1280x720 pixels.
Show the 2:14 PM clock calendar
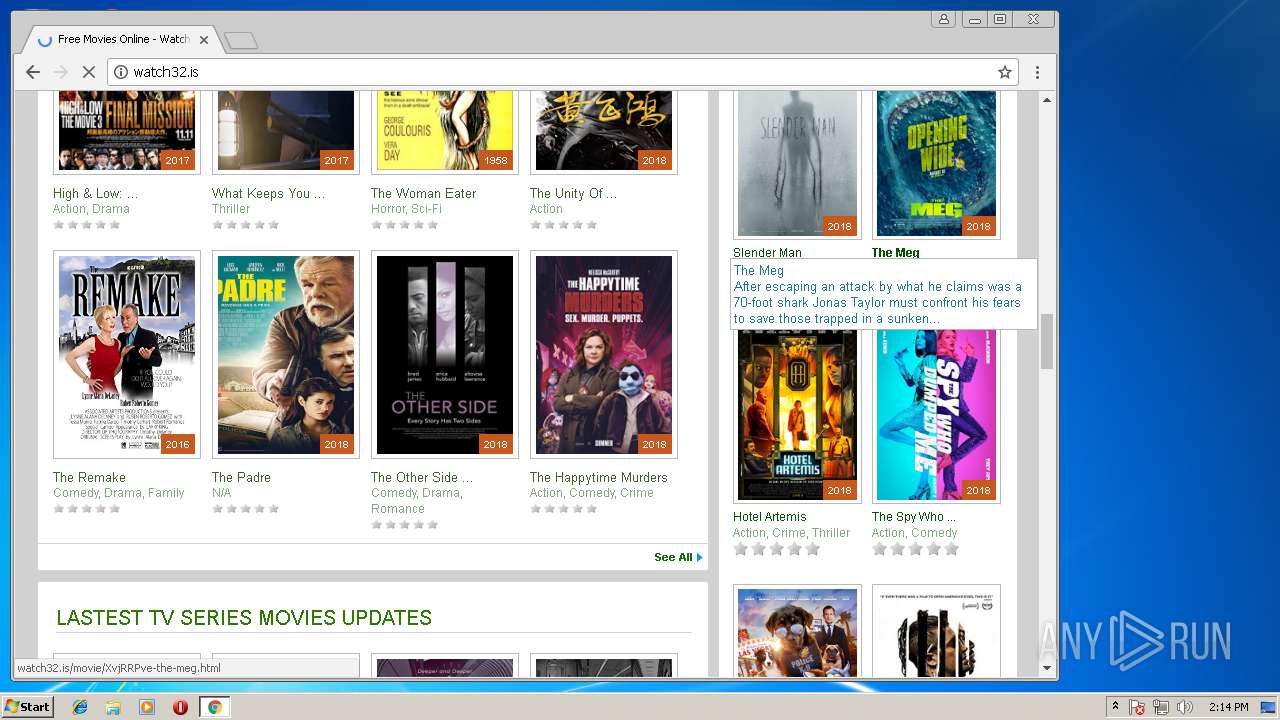(1228, 707)
